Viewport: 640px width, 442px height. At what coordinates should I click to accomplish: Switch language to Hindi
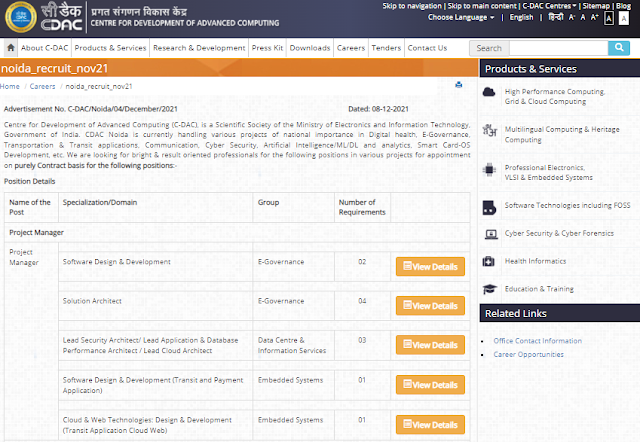click(556, 17)
